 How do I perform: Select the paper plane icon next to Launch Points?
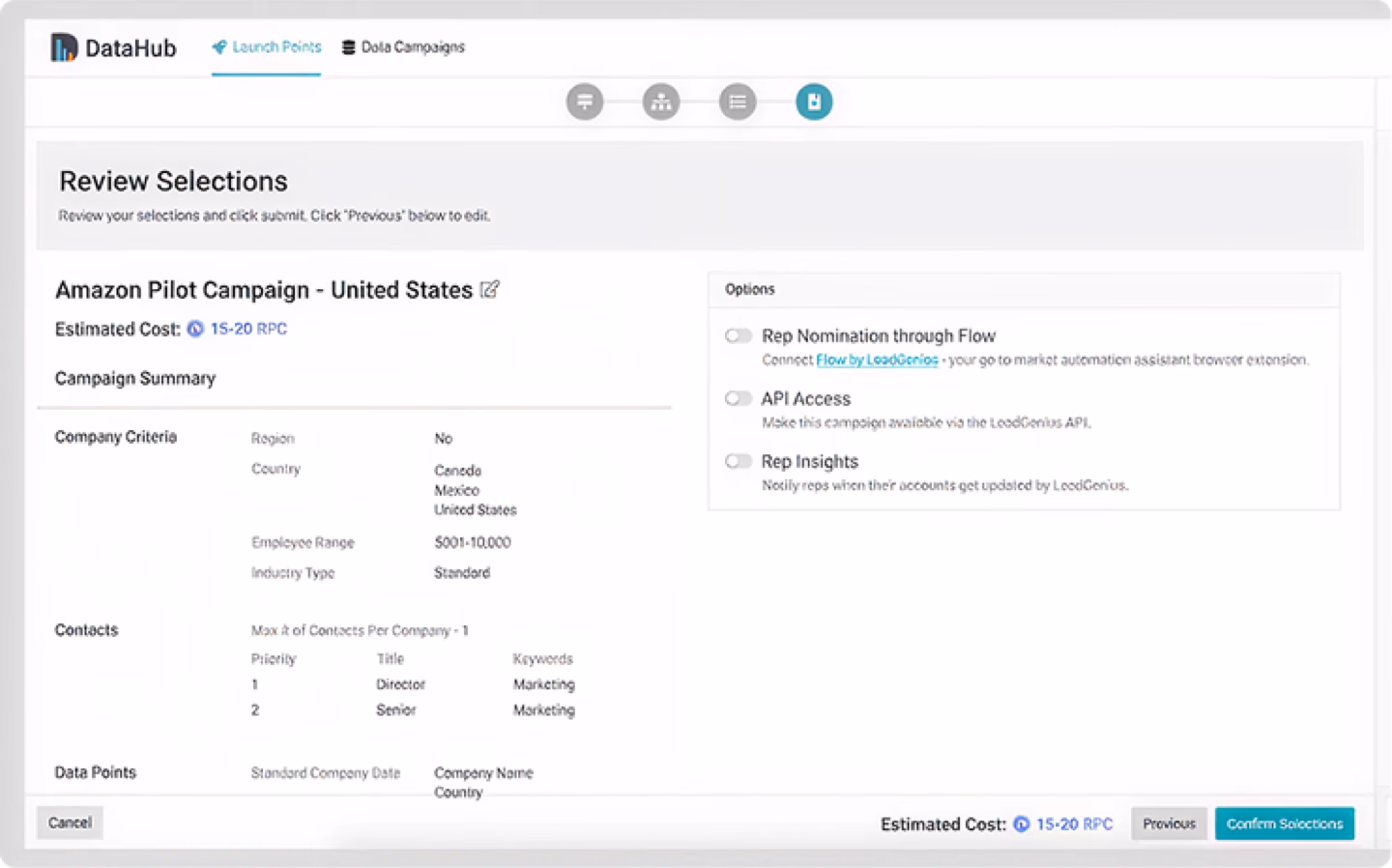click(220, 45)
